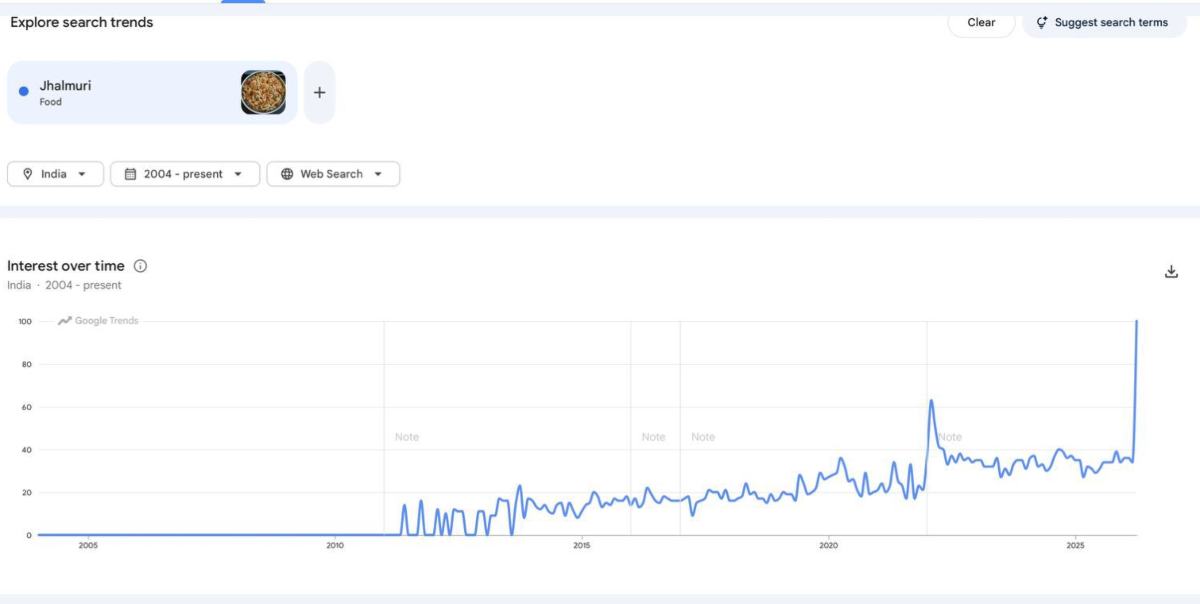The height and width of the screenshot is (604, 1200).
Task: Click the globe icon in Web Search filter
Action: pos(287,174)
